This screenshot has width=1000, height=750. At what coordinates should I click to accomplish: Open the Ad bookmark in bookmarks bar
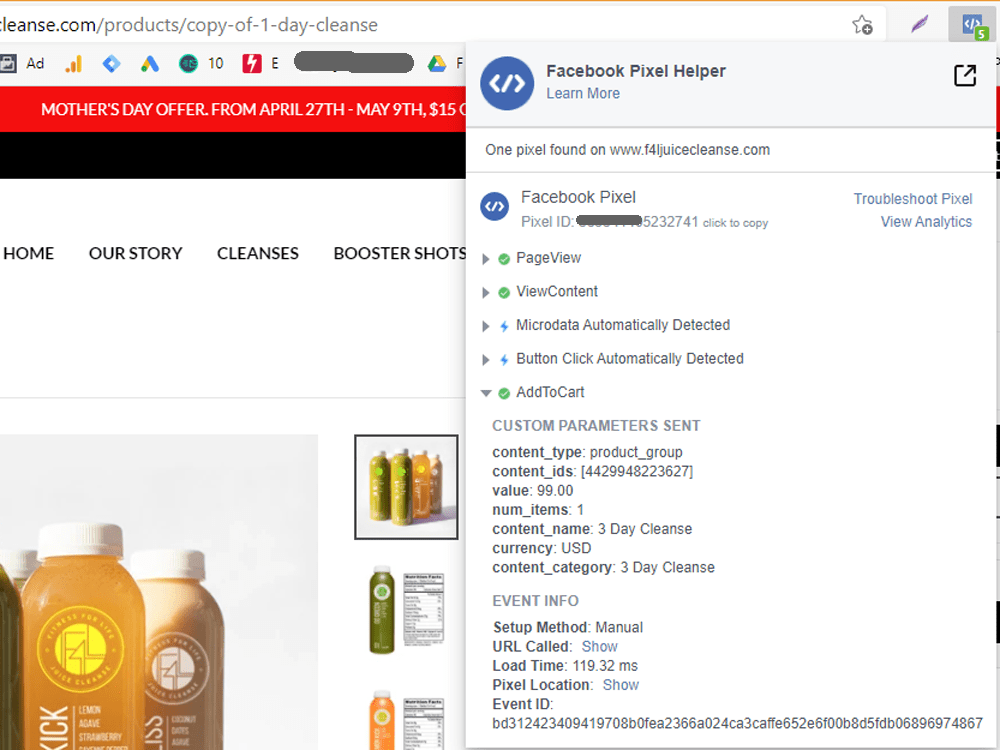point(23,63)
